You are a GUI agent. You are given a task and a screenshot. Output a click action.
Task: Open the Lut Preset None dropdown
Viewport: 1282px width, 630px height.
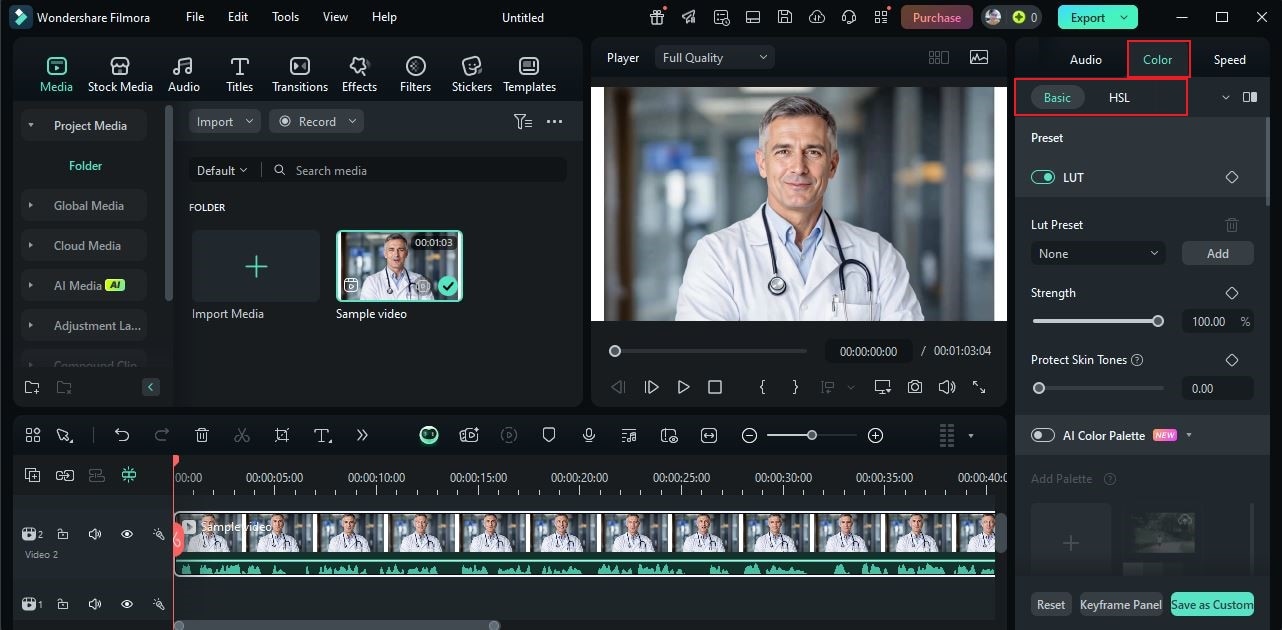(1098, 253)
